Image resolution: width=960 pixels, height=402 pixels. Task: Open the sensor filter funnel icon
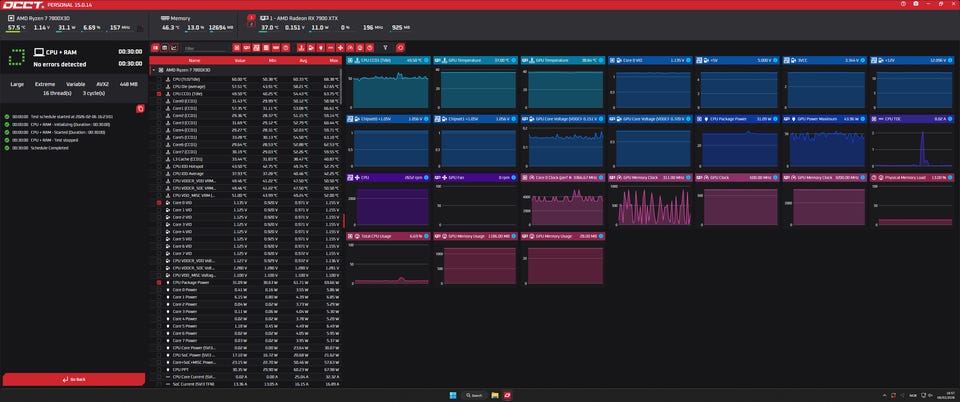pyautogui.click(x=385, y=47)
